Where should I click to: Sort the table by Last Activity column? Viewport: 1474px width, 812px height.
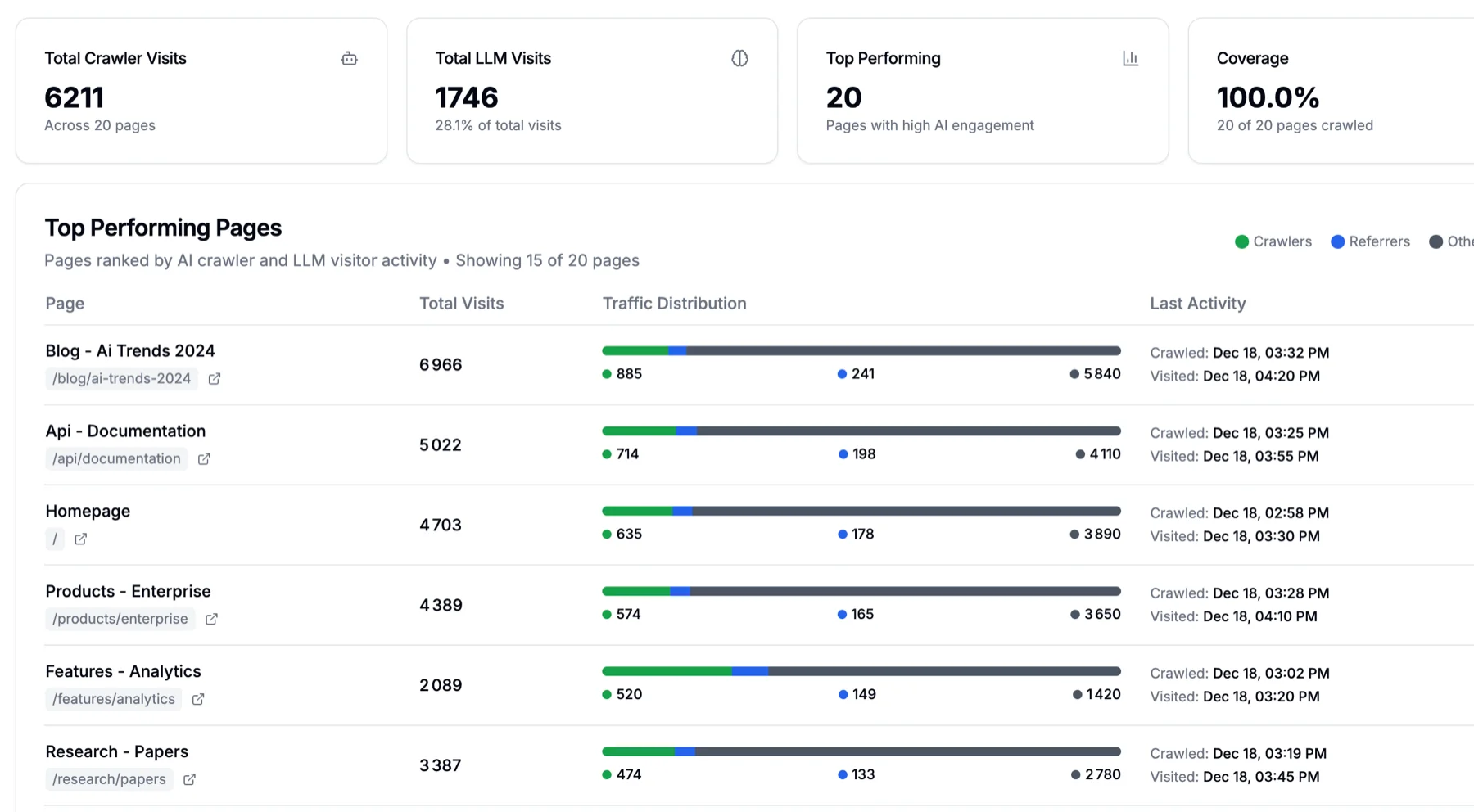pos(1197,303)
